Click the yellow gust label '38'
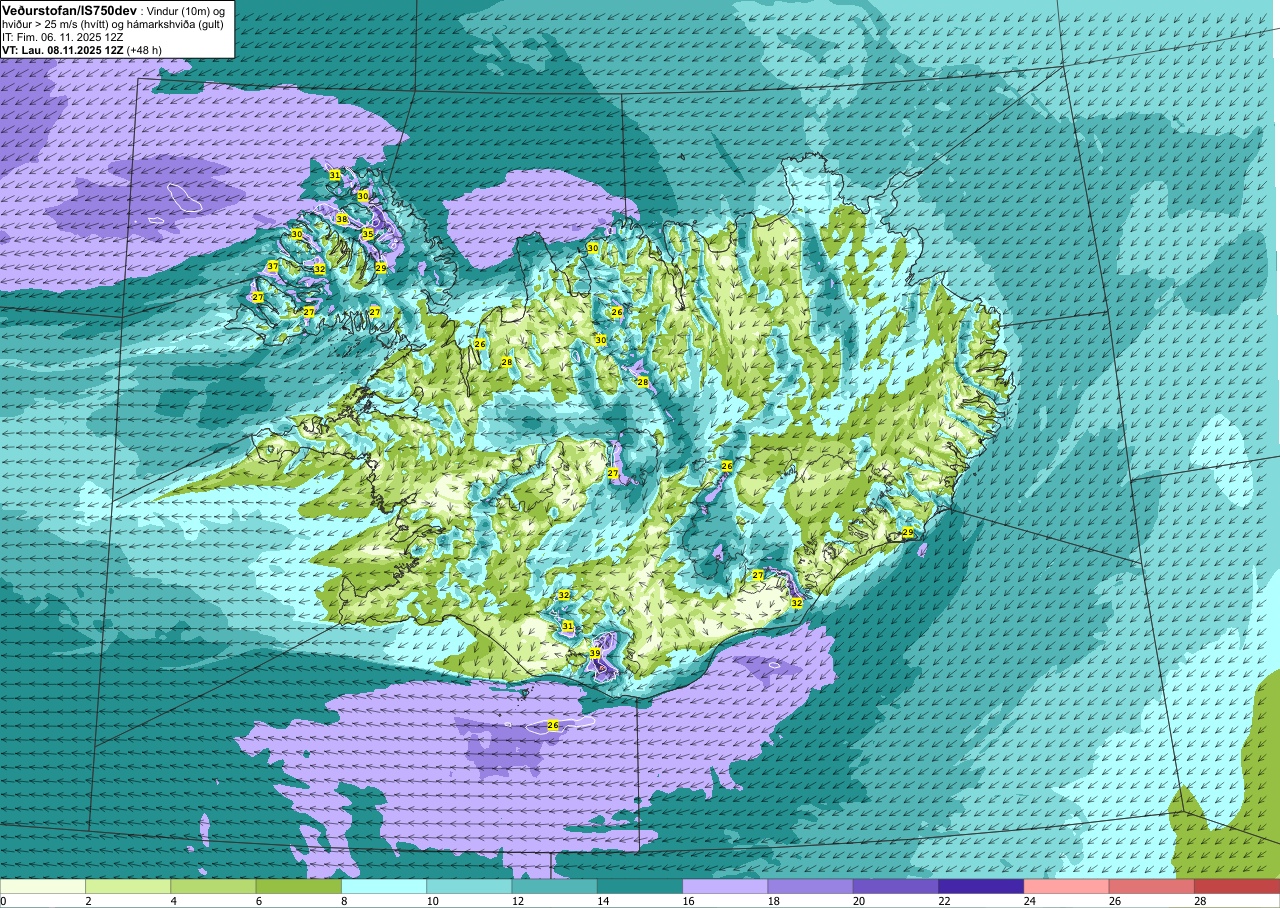The image size is (1280, 908). tap(342, 219)
